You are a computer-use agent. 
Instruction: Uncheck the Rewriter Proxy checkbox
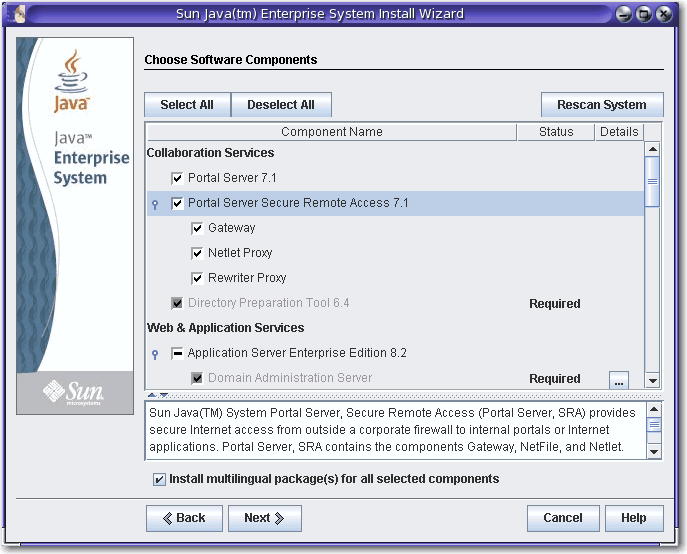click(x=197, y=278)
